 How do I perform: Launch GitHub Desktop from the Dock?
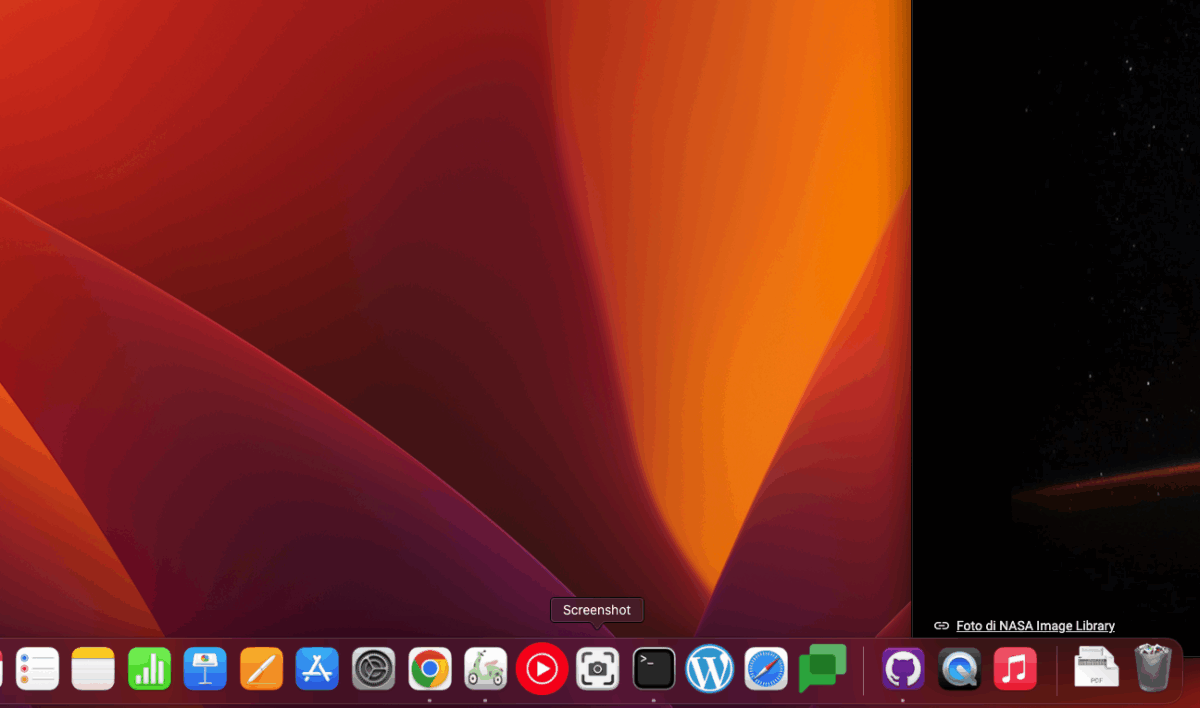point(903,669)
